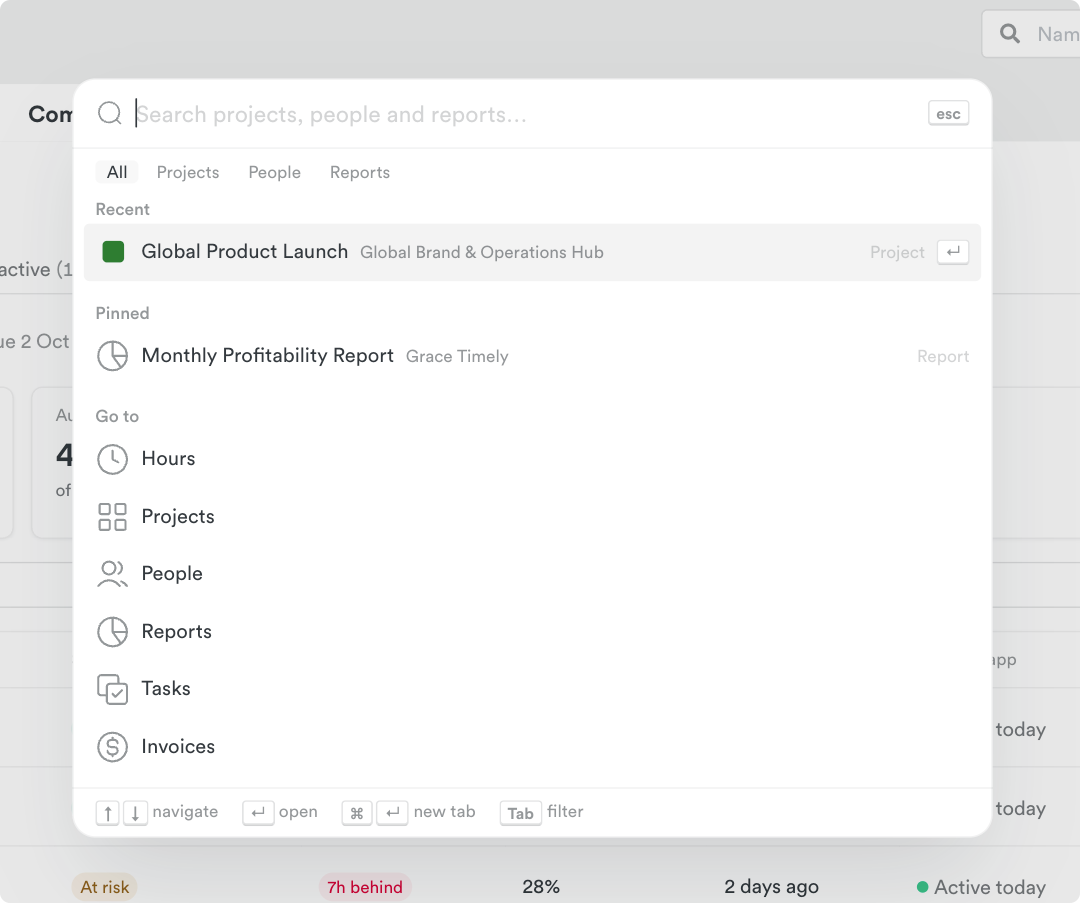This screenshot has width=1080, height=903.
Task: Click the background page name search field
Action: (x=1031, y=34)
